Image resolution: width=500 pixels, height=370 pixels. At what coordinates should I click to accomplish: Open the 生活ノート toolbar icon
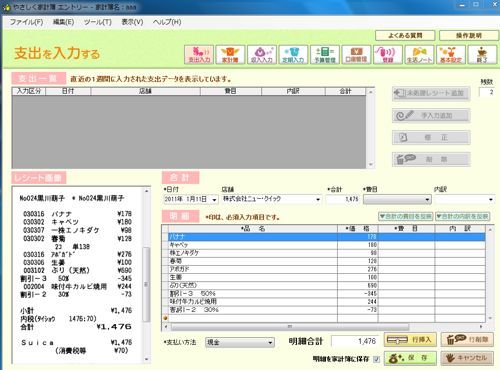pos(419,54)
